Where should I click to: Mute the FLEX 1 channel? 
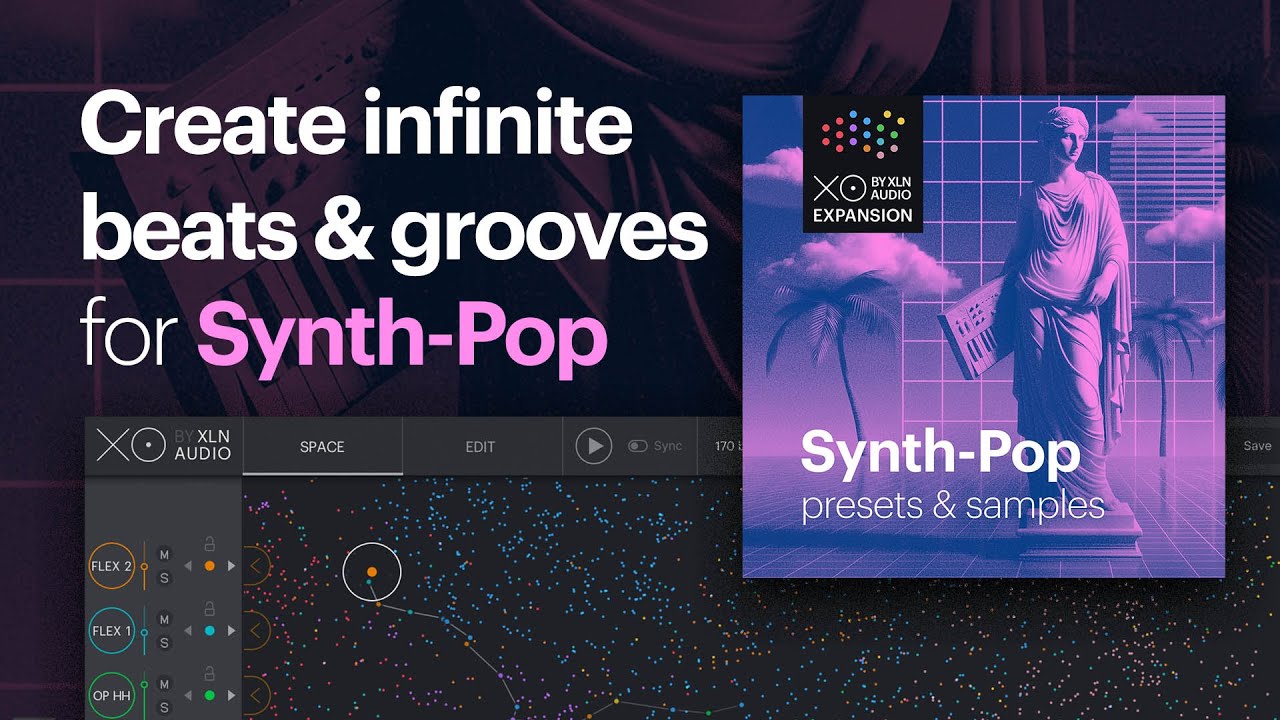[164, 620]
